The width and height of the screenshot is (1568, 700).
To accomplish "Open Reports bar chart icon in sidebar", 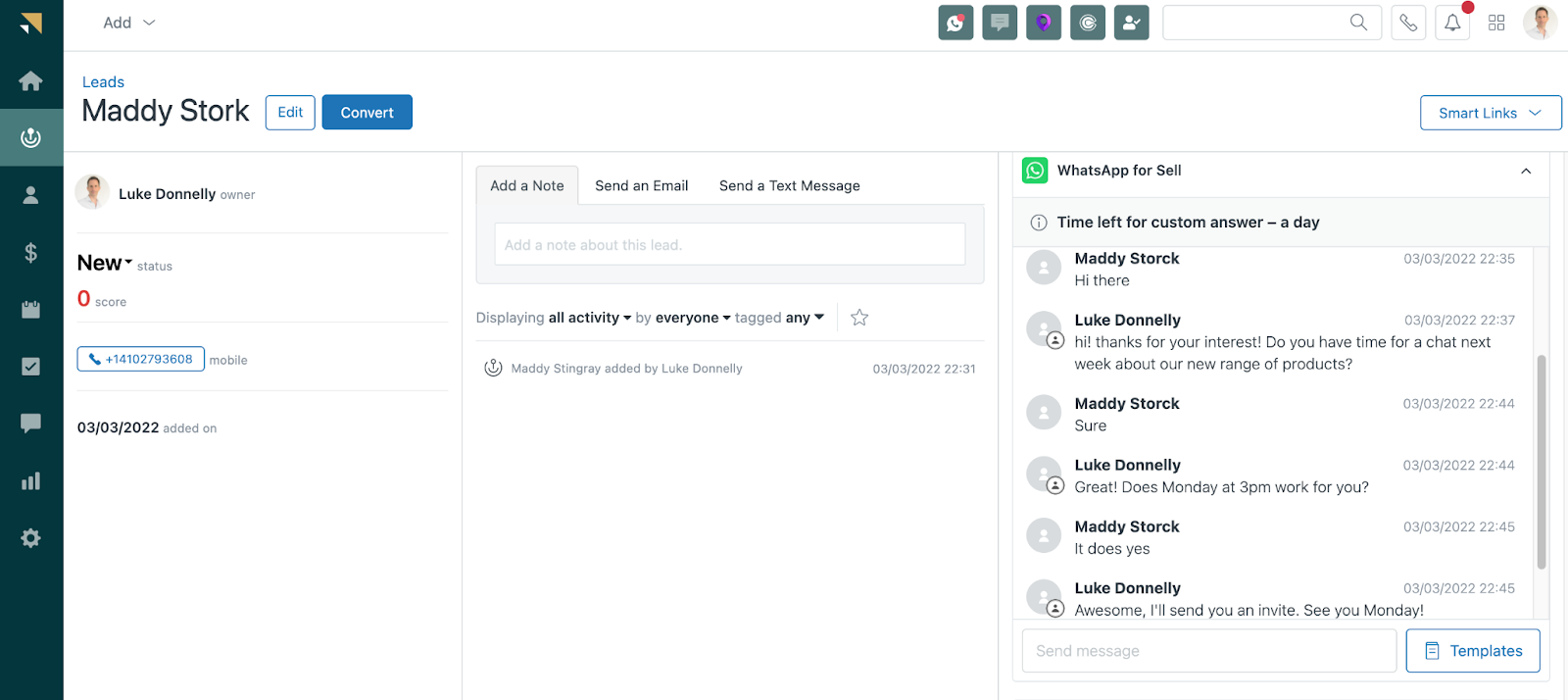I will pos(31,480).
